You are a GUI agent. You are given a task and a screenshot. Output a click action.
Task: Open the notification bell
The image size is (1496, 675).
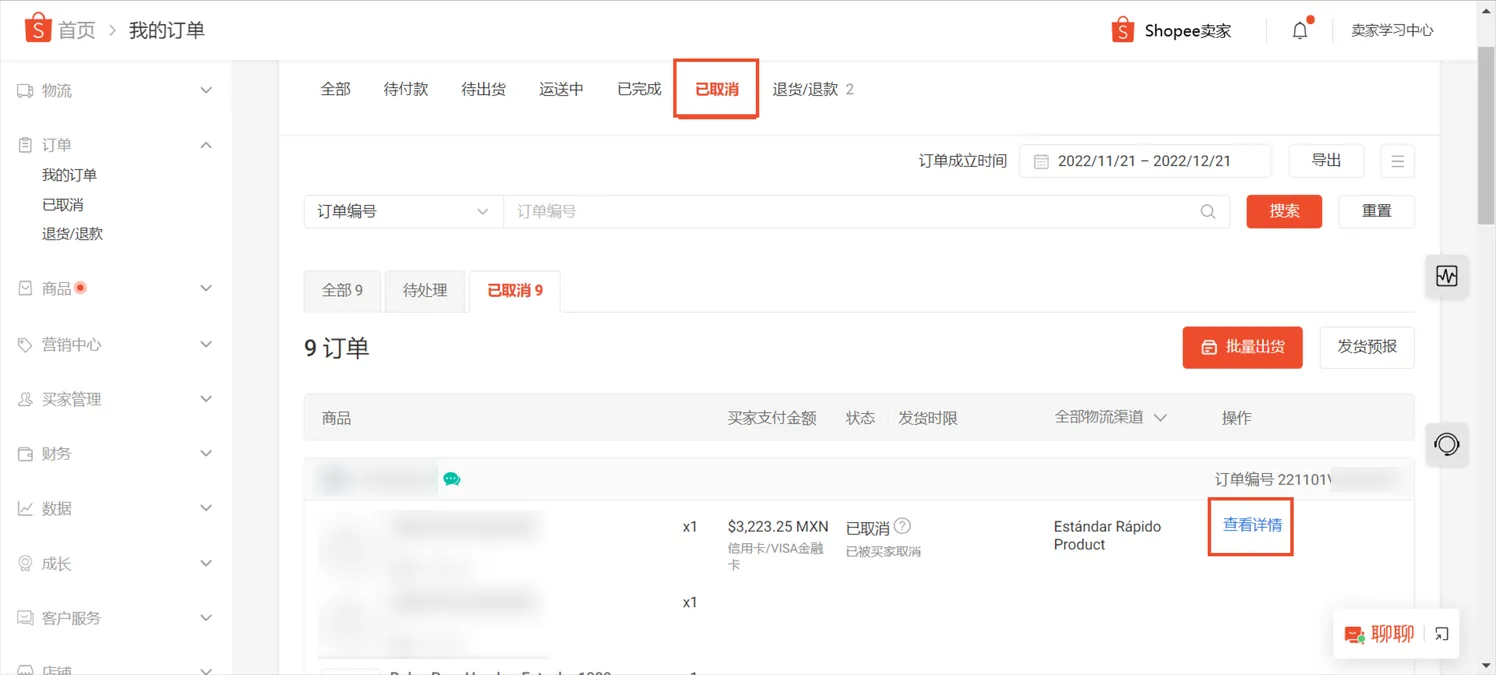[1299, 29]
